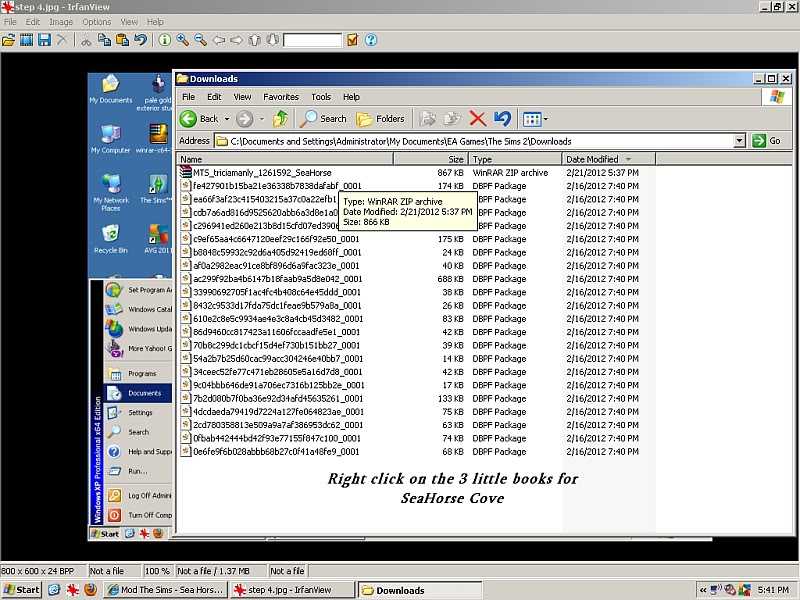Viewport: 800px width, 600px height.
Task: Open IrfanView settings checkmark icon
Action: (x=352, y=40)
